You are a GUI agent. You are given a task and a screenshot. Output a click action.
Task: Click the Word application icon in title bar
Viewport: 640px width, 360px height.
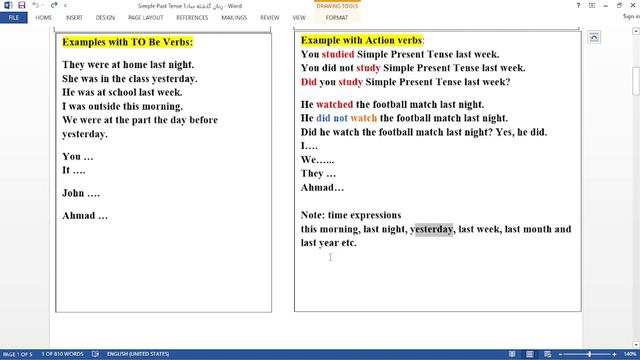click(x=8, y=5)
